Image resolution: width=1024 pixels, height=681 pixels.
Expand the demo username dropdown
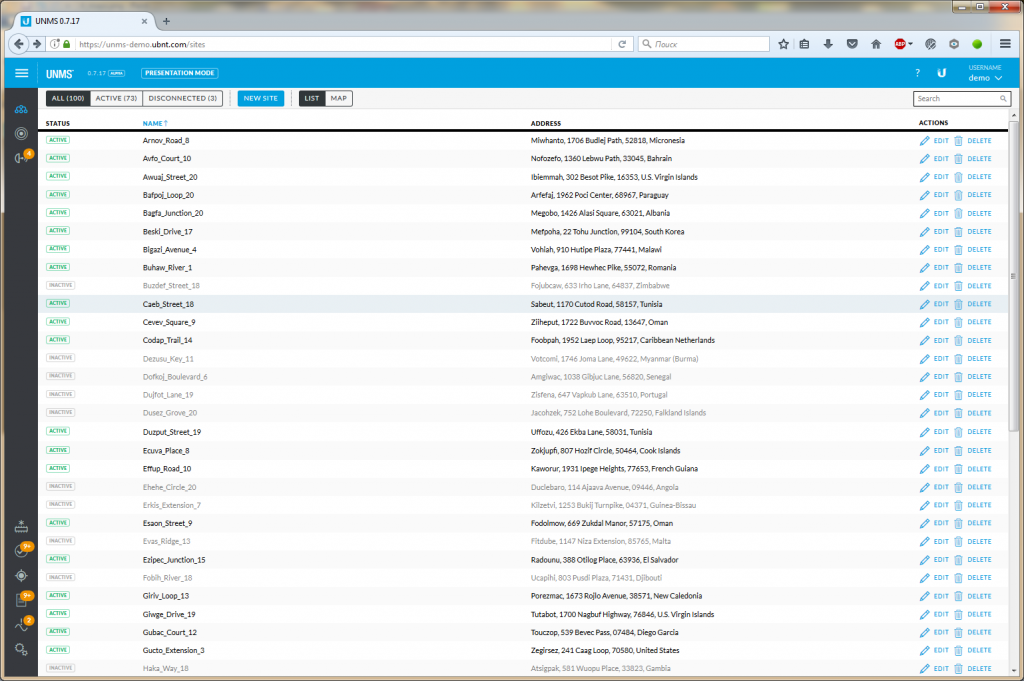point(984,78)
